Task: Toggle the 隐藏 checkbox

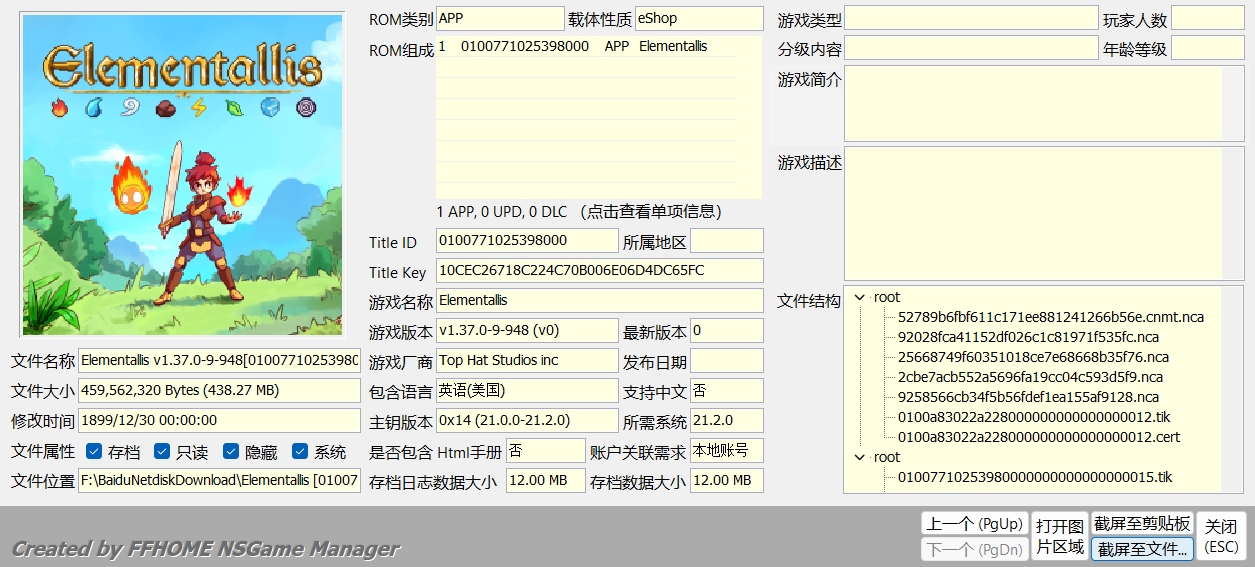Action: pos(231,452)
